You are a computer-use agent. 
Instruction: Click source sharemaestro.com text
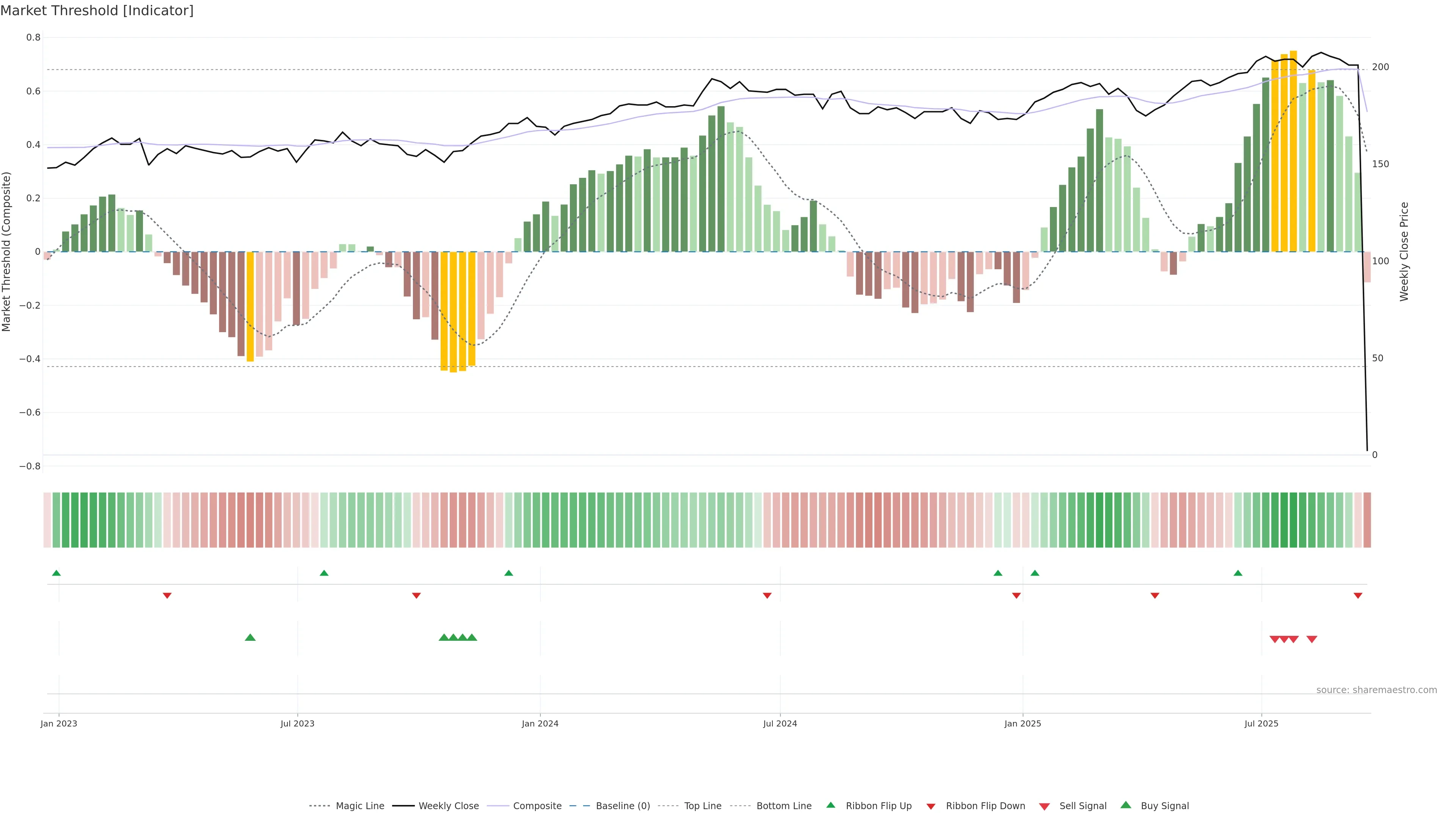1376,690
